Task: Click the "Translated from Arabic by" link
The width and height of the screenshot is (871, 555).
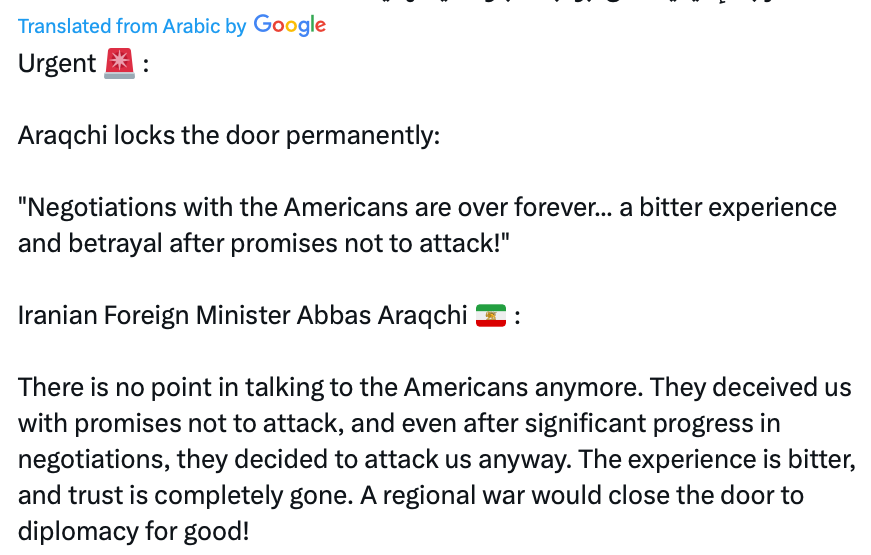Action: [132, 26]
